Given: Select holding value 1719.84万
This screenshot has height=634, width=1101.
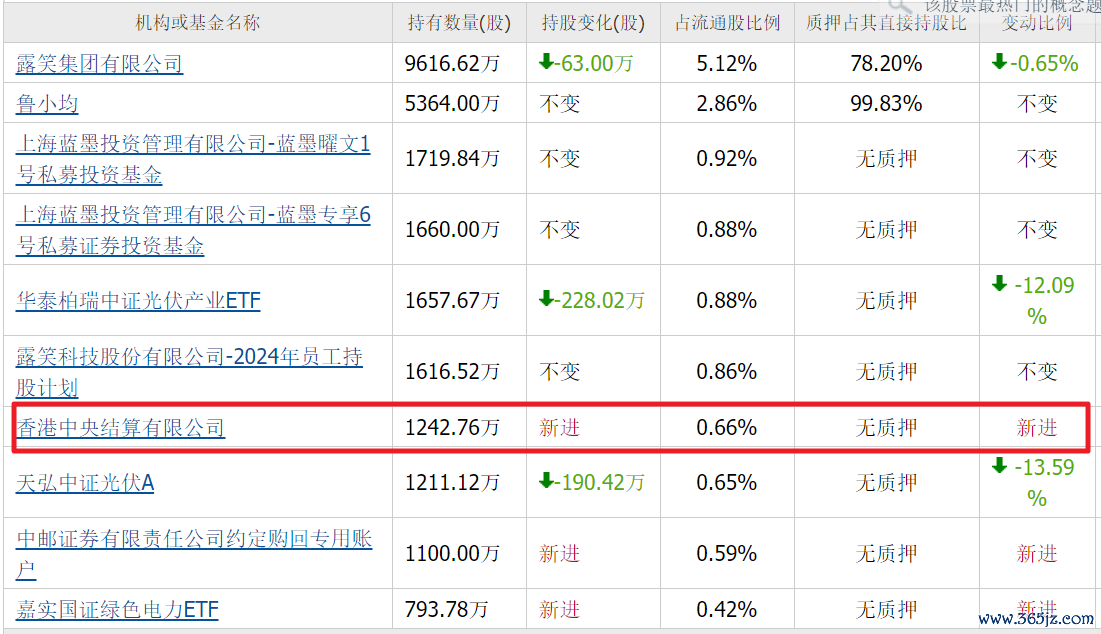Looking at the screenshot, I should pos(452,159).
